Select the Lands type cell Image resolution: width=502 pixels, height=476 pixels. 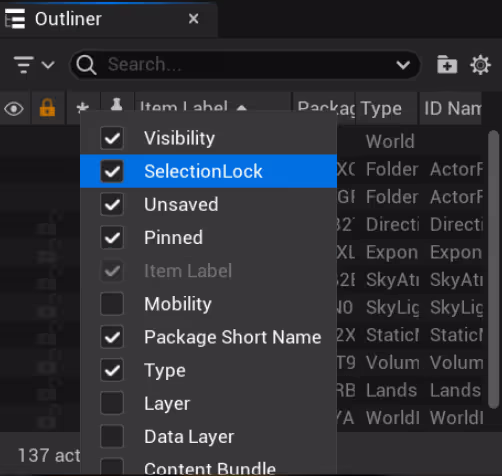(x=391, y=390)
